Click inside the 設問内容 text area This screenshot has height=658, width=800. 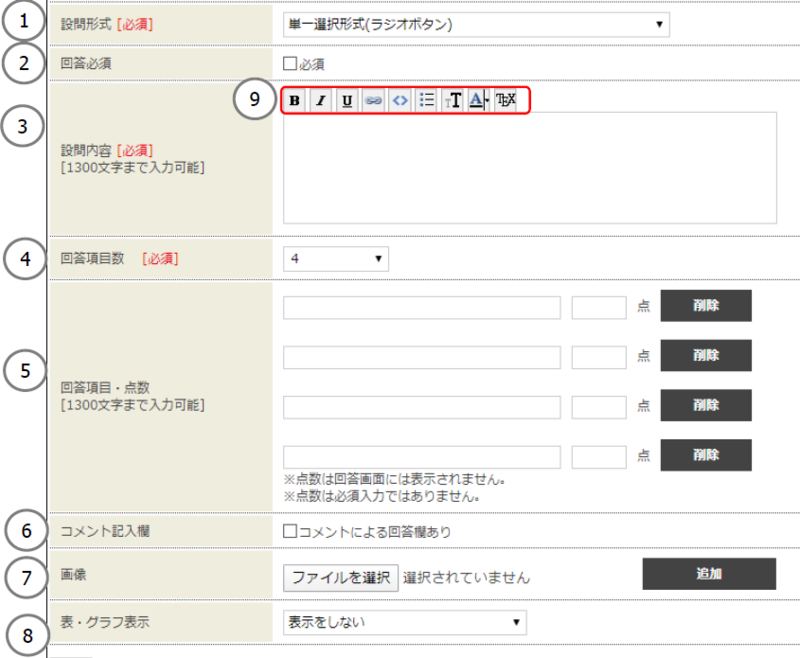(530, 167)
